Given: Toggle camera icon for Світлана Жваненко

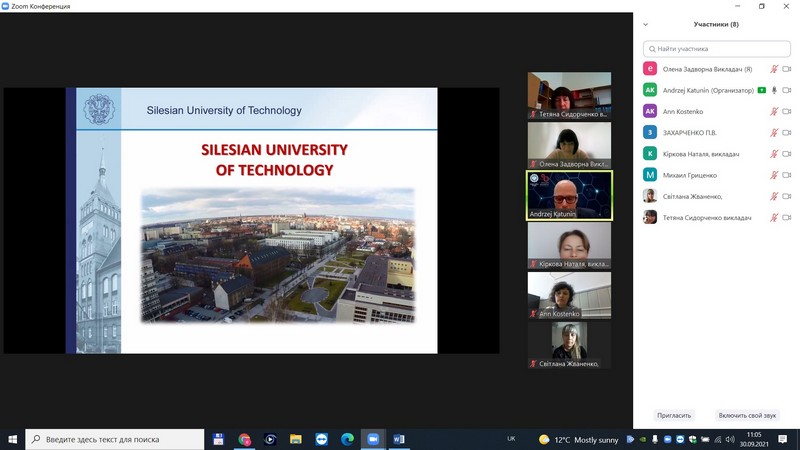Looking at the screenshot, I should (786, 196).
